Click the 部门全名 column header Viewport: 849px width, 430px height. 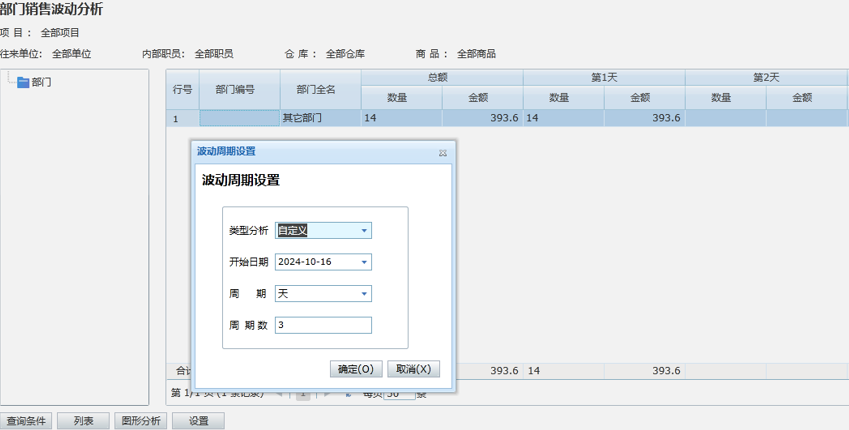click(x=320, y=89)
